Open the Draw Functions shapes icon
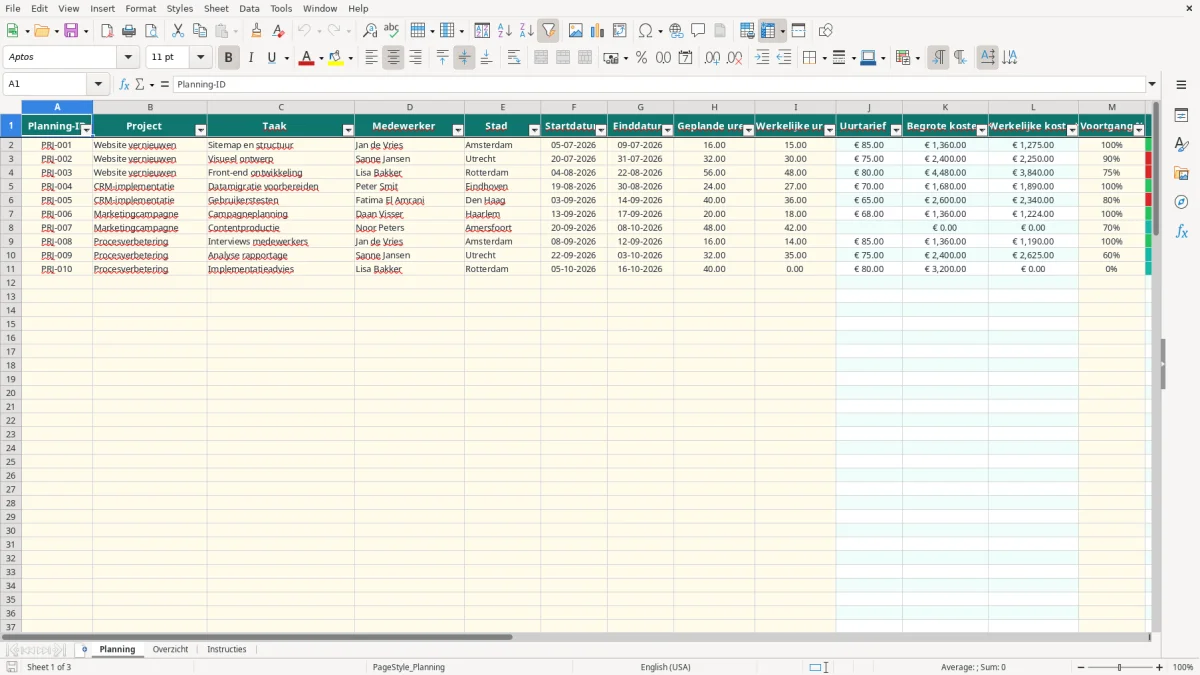1200x675 pixels. pos(825,31)
